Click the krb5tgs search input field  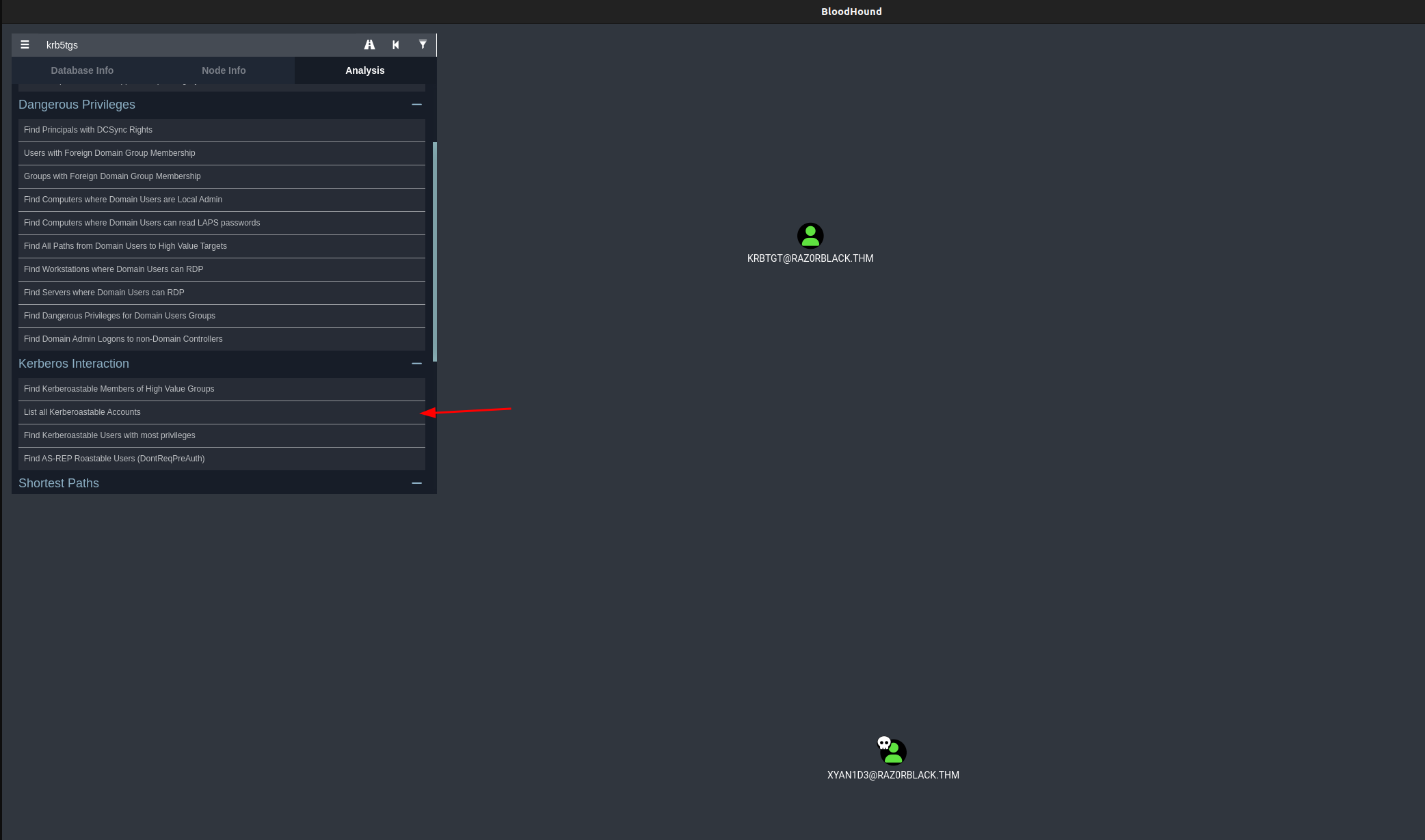pos(198,45)
